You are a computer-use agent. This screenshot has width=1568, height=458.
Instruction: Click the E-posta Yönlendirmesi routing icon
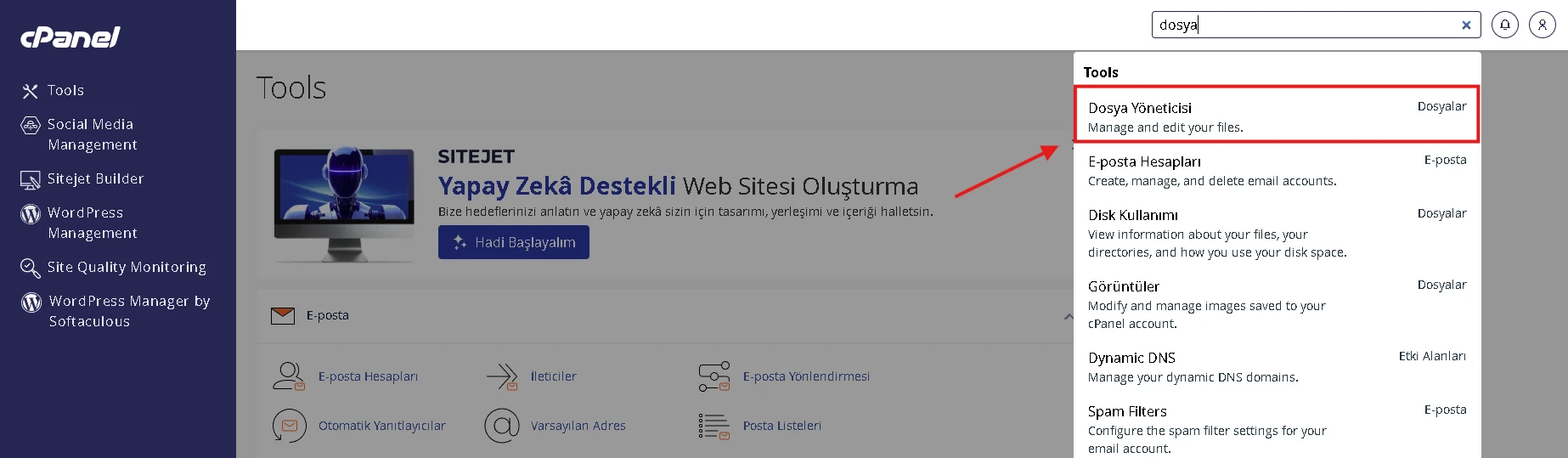point(714,376)
